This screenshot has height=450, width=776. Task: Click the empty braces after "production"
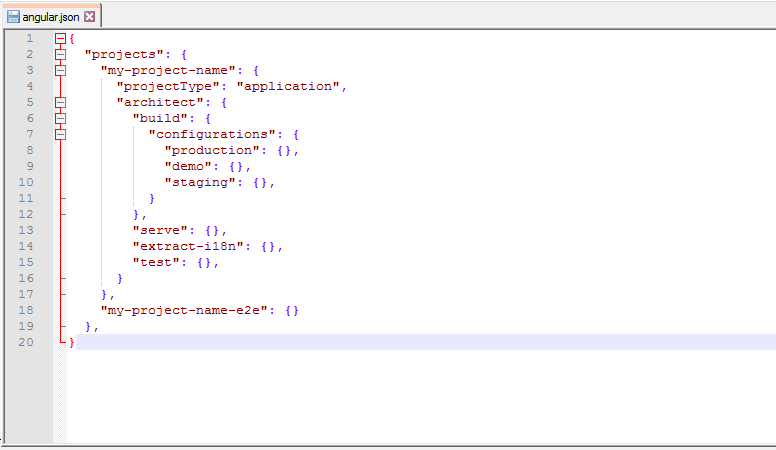[284, 150]
